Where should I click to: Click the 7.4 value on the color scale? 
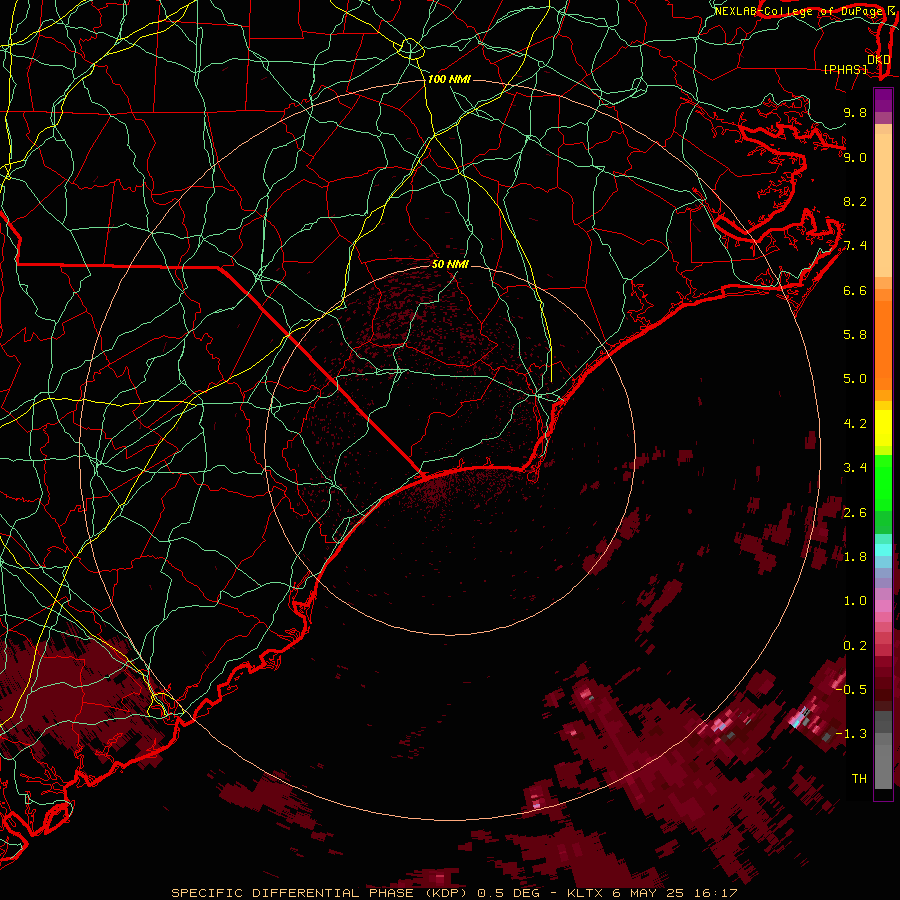tap(855, 246)
